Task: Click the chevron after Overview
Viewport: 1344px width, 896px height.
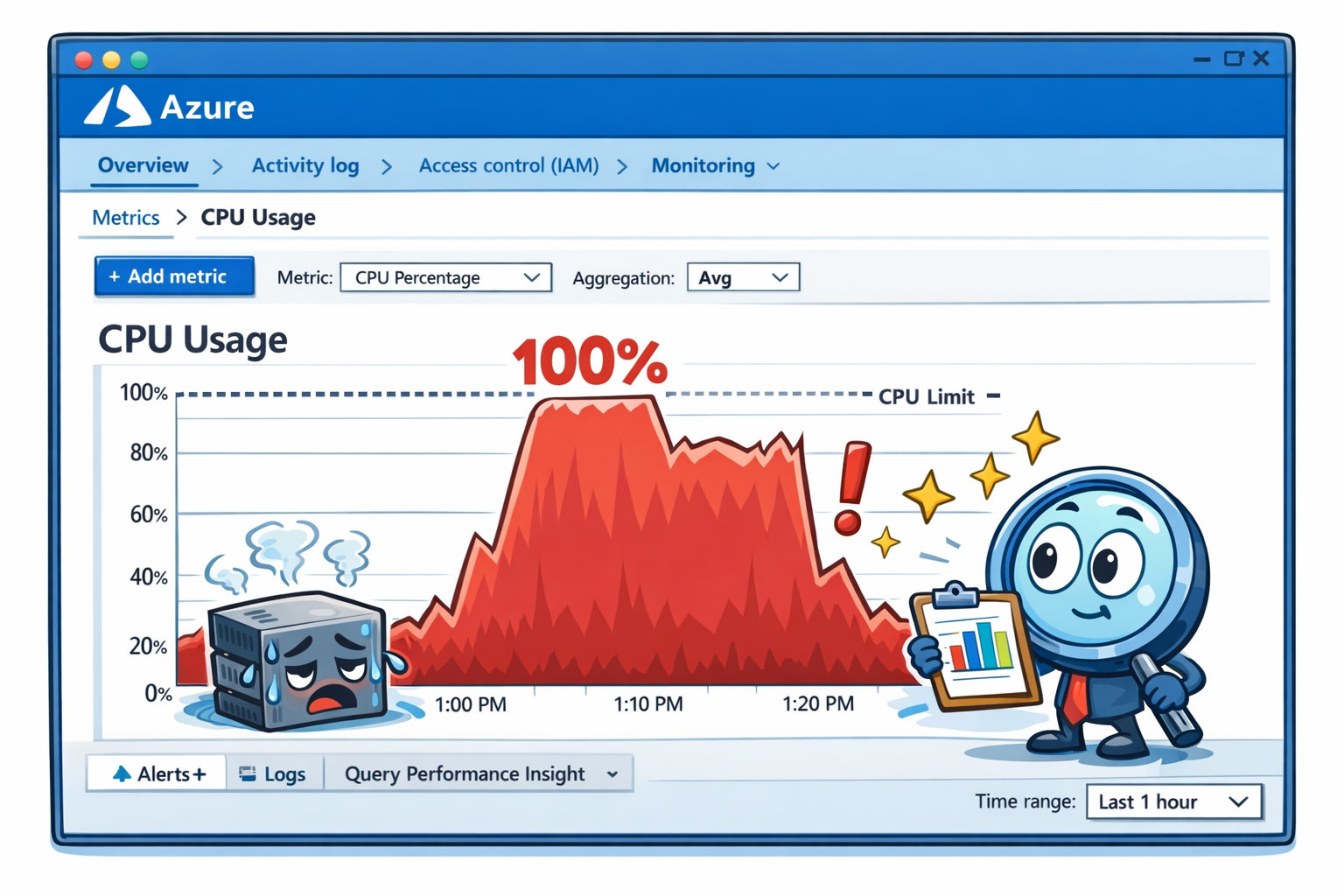Action: (218, 166)
